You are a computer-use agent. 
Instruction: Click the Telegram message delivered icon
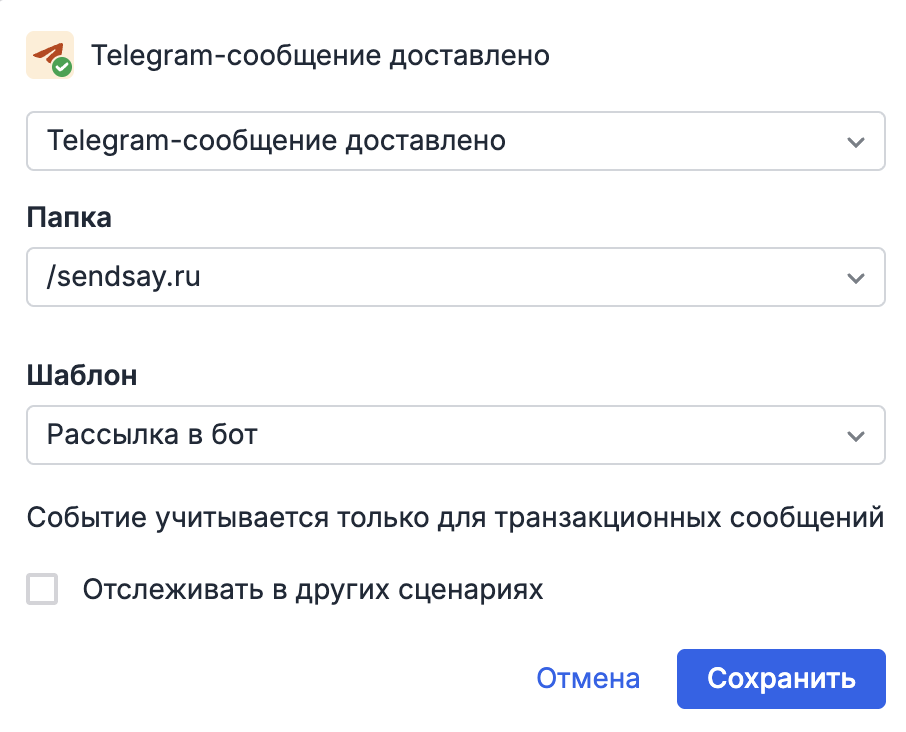pyautogui.click(x=50, y=55)
